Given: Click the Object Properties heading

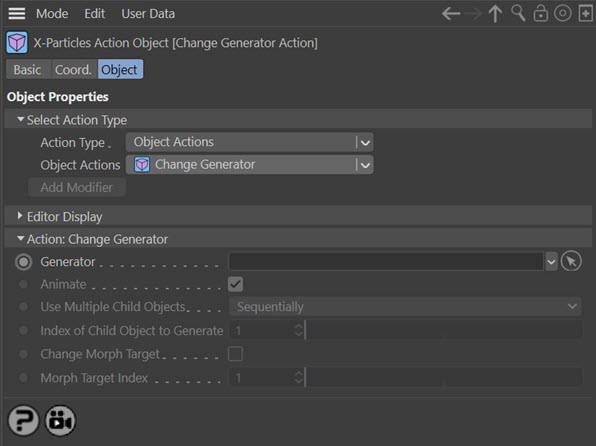Looking at the screenshot, I should coord(58,97).
